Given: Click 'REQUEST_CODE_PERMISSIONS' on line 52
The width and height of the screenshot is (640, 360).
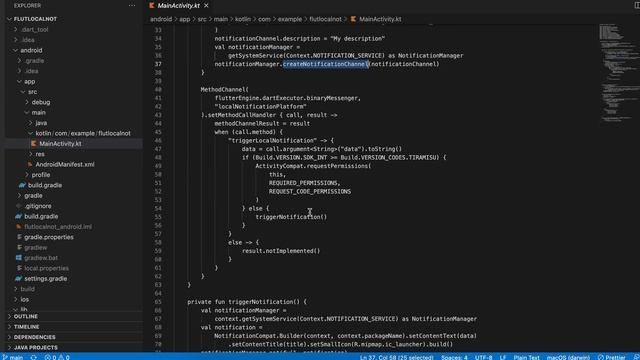Looking at the screenshot, I should tap(310, 191).
